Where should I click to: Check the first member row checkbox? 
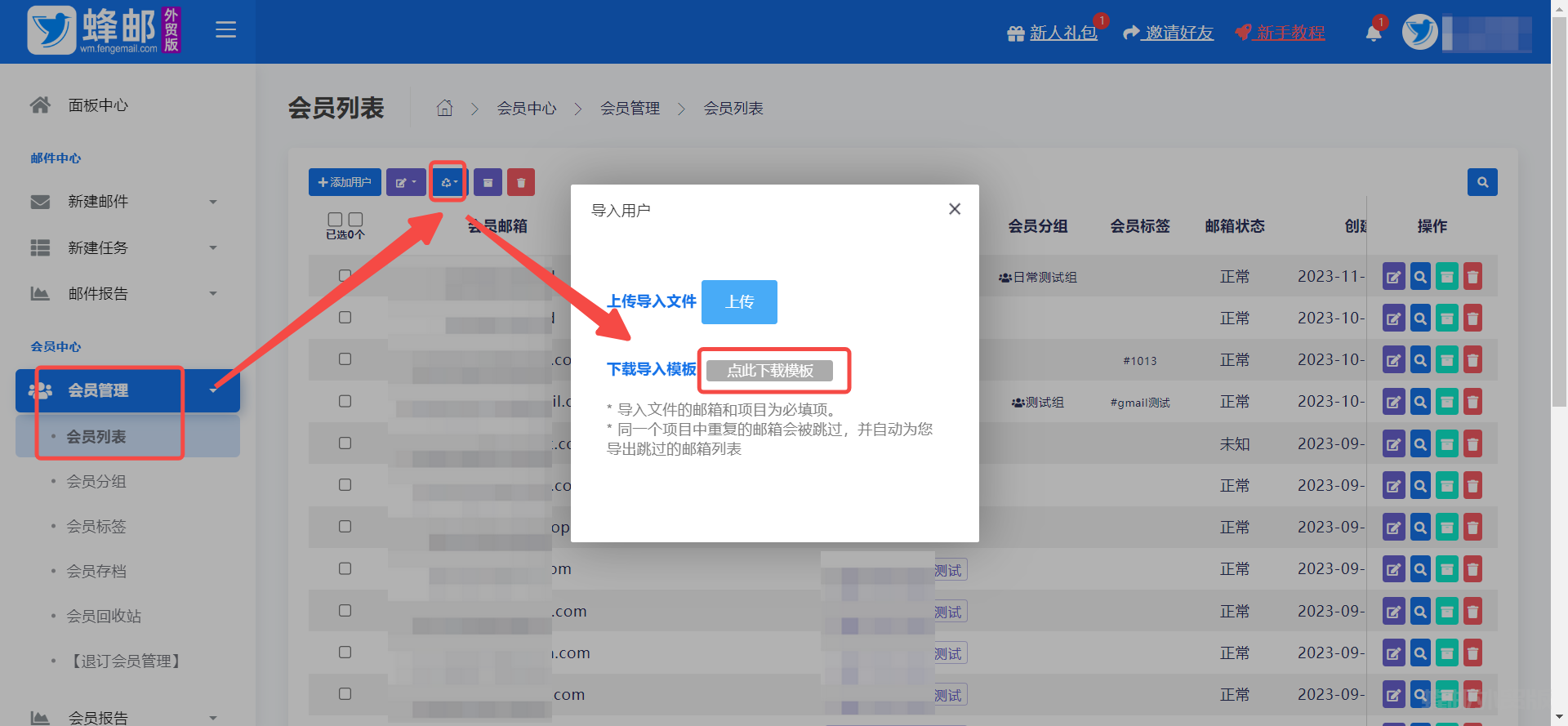point(345,276)
